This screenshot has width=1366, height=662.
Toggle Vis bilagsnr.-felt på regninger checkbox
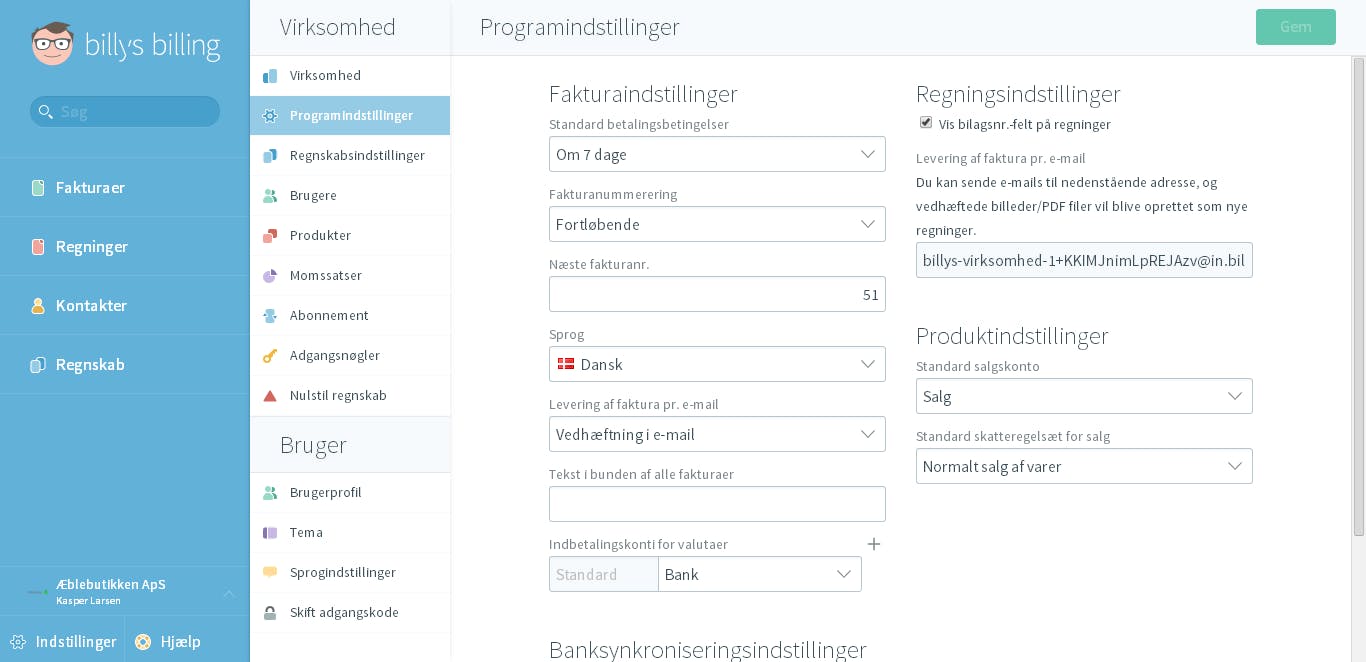(x=926, y=123)
